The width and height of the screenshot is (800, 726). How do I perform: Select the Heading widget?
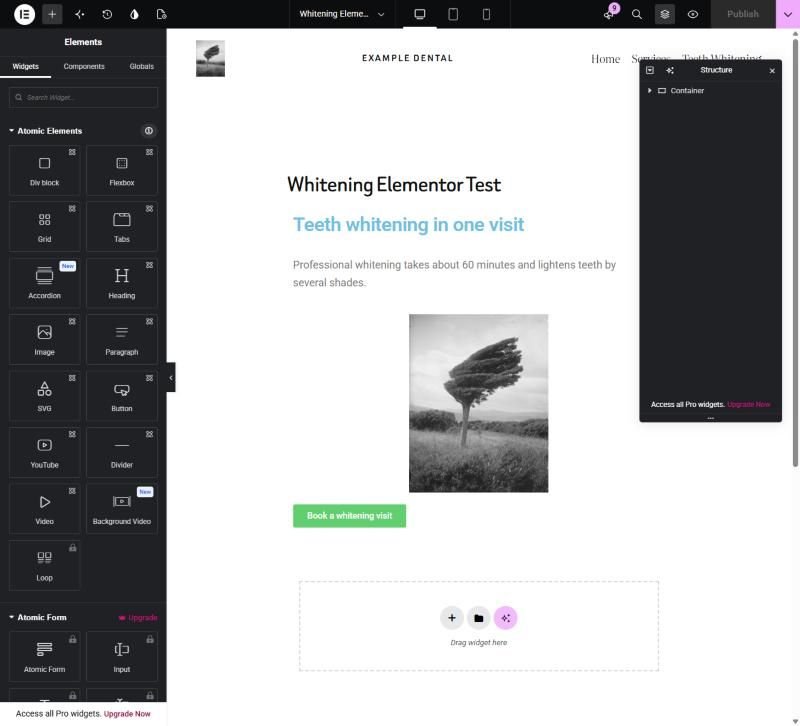121,283
